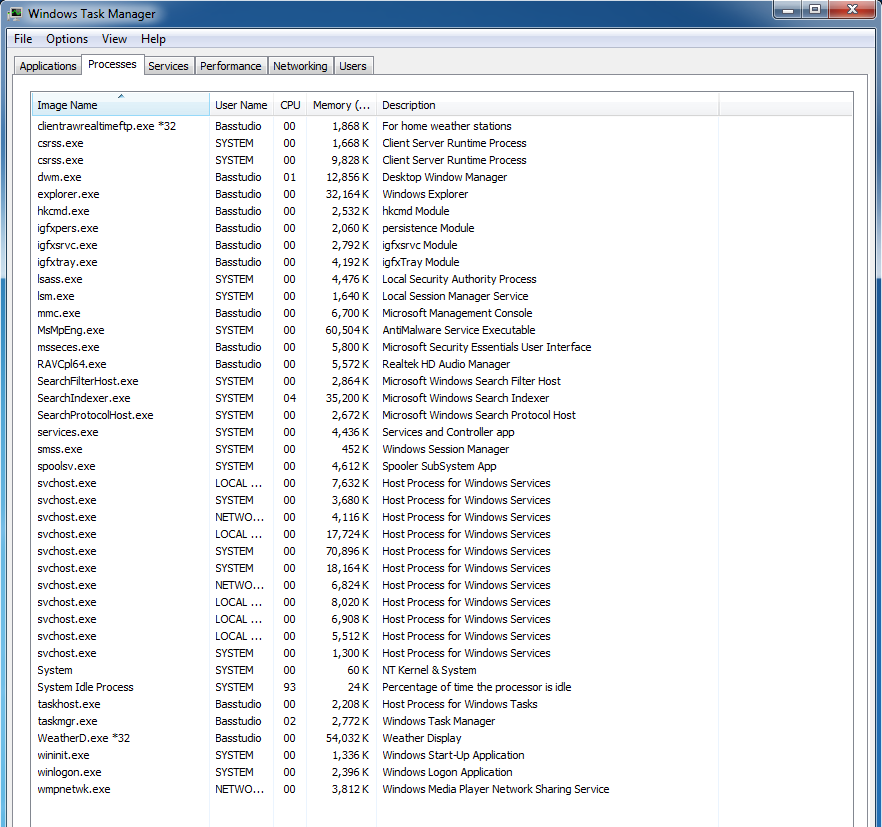Go to the Networking tab

point(300,66)
